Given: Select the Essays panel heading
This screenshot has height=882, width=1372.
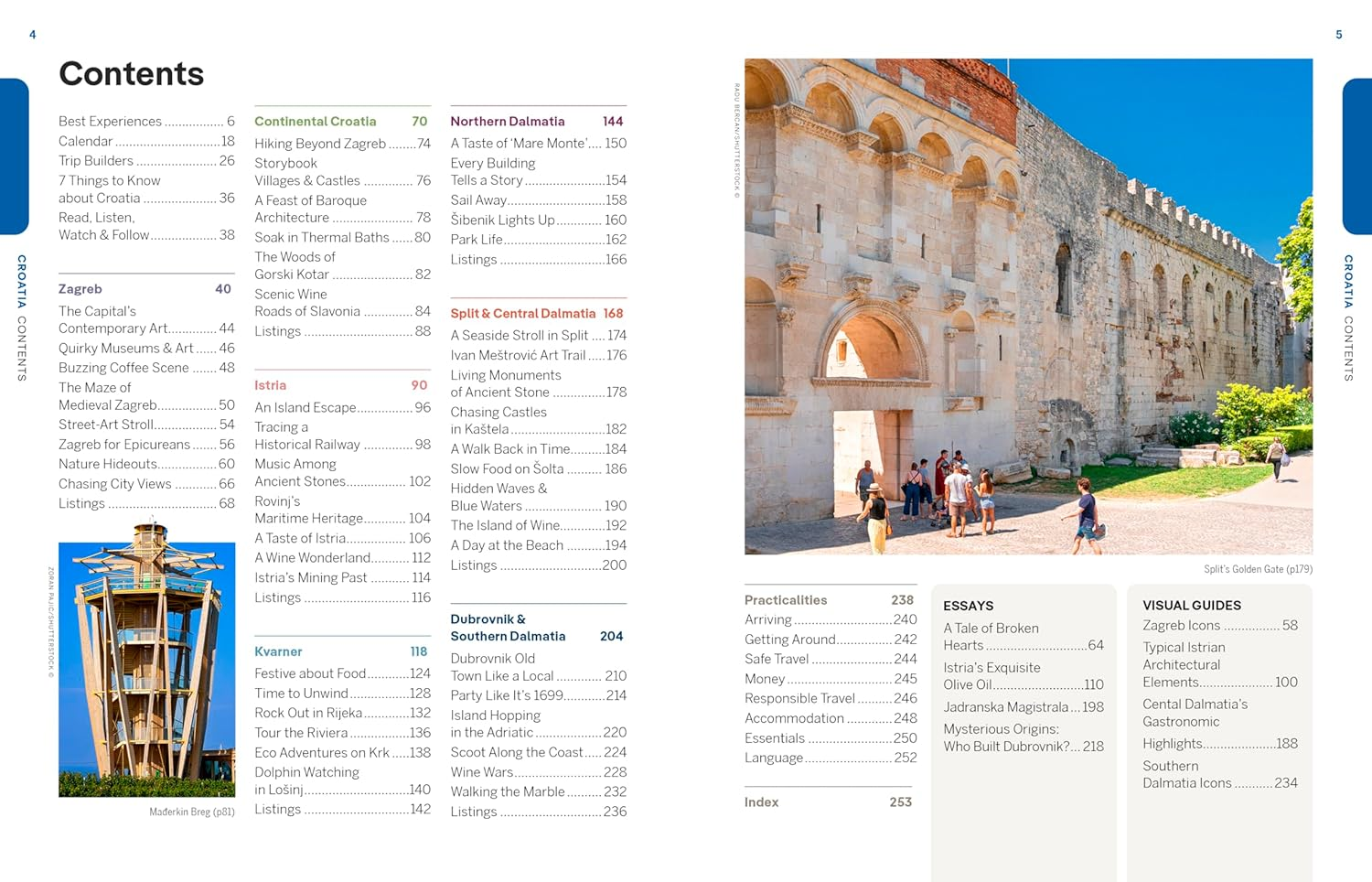Looking at the screenshot, I should pos(969,606).
